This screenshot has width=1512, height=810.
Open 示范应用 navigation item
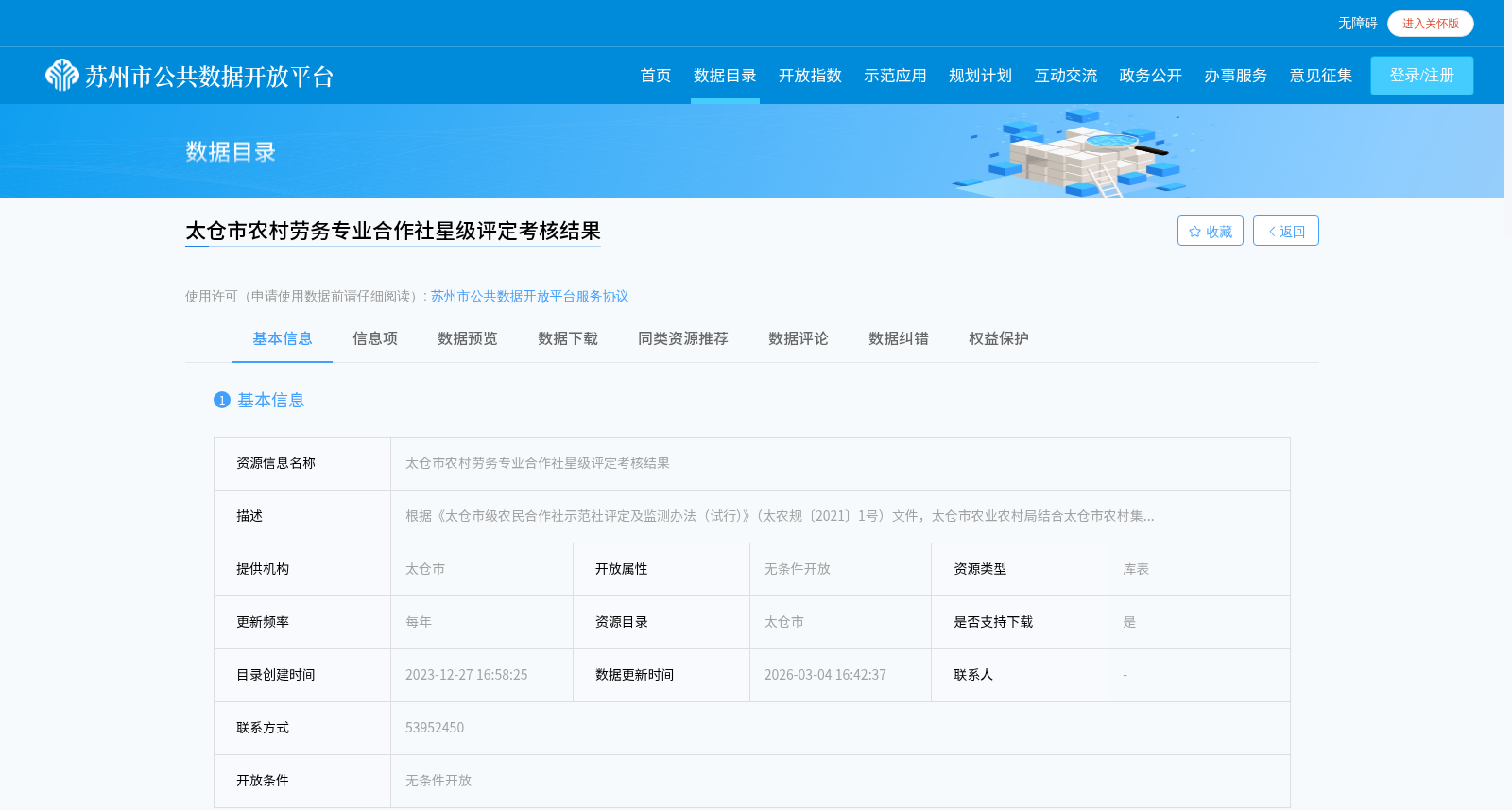895,76
